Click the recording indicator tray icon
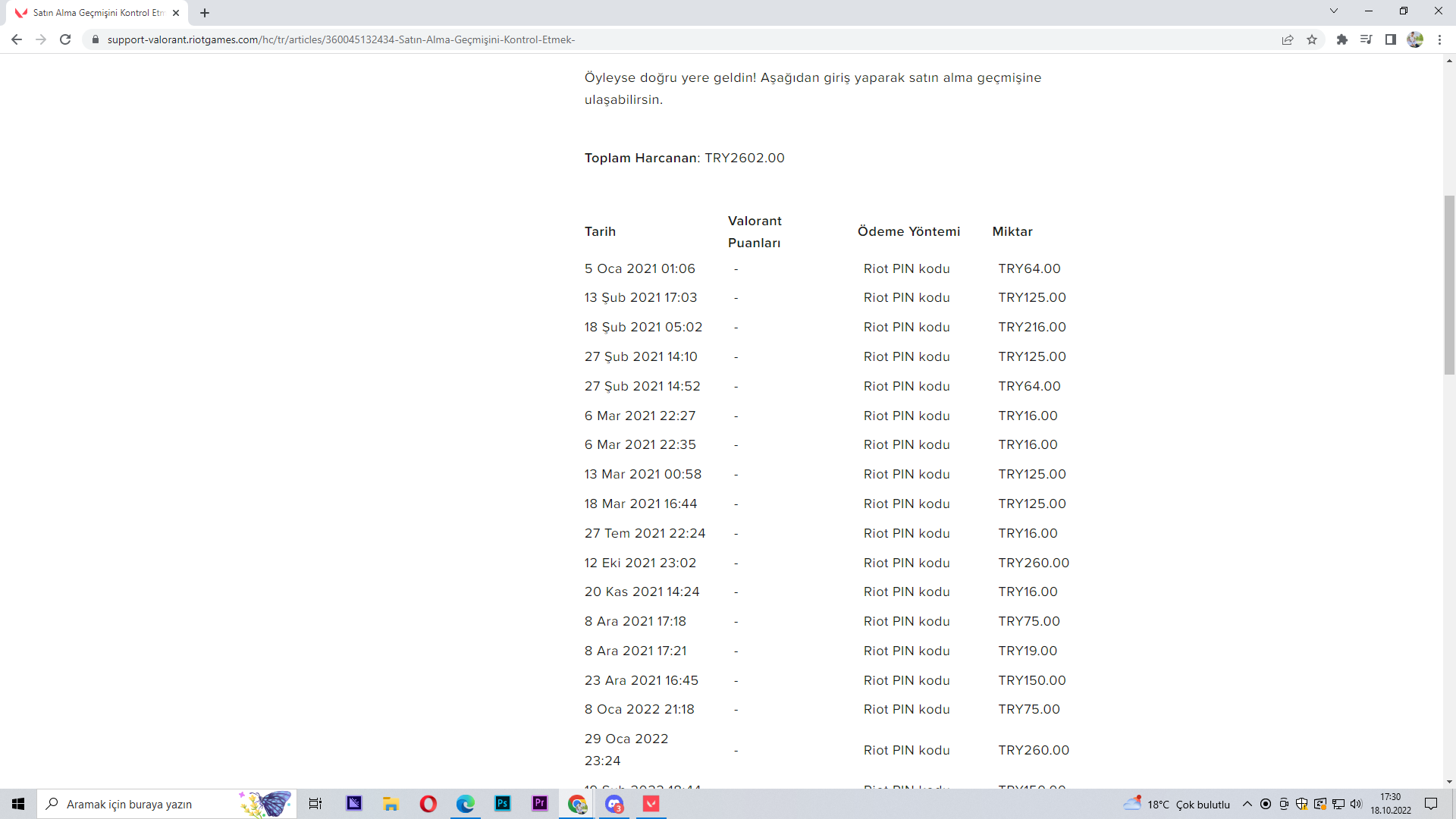1456x819 pixels. click(1266, 804)
